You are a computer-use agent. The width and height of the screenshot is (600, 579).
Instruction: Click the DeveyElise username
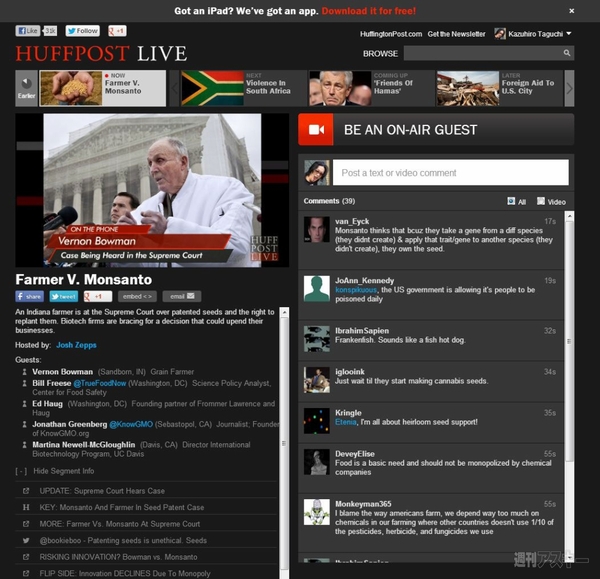(x=355, y=454)
